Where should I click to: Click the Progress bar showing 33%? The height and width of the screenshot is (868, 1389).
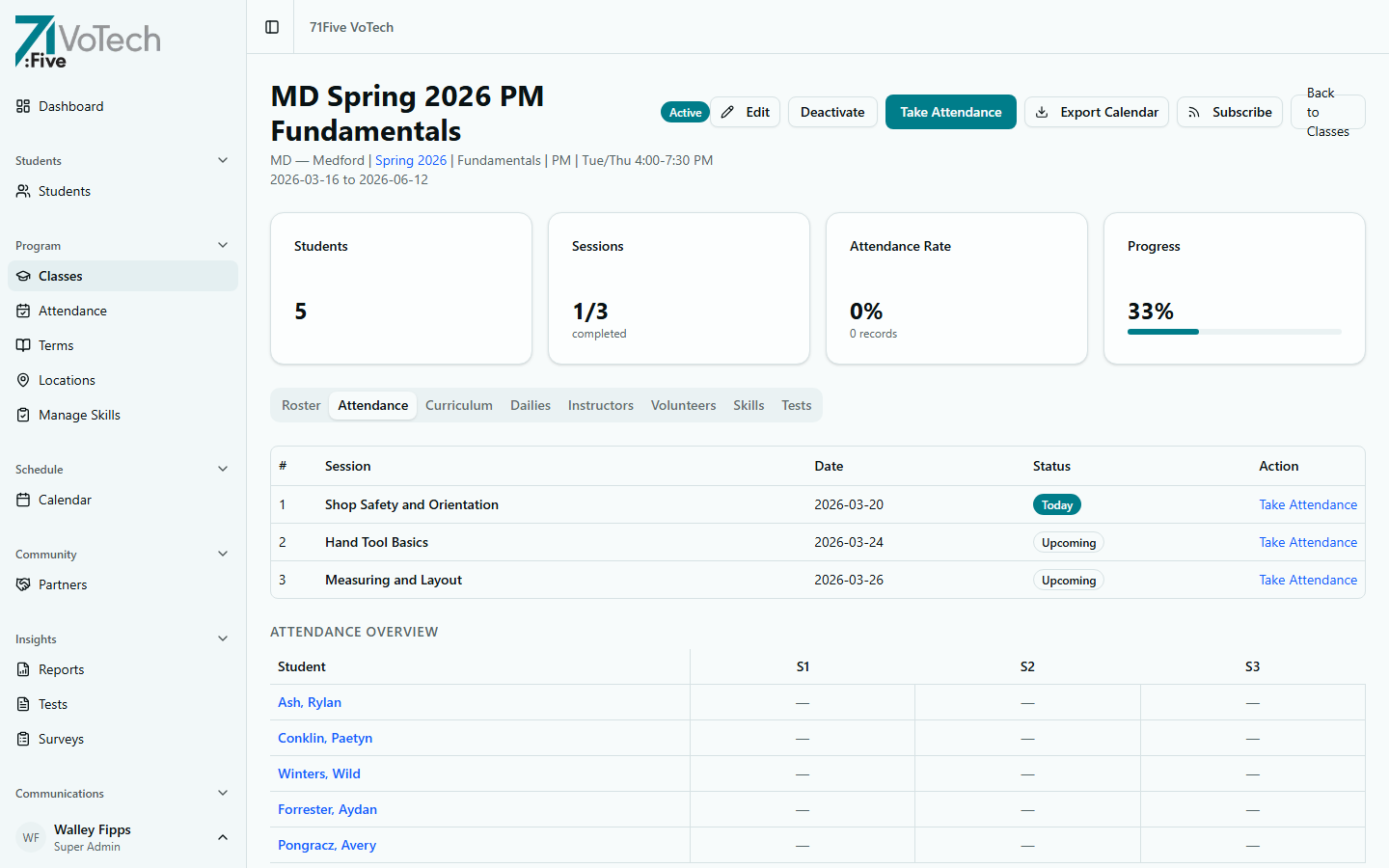click(1234, 332)
